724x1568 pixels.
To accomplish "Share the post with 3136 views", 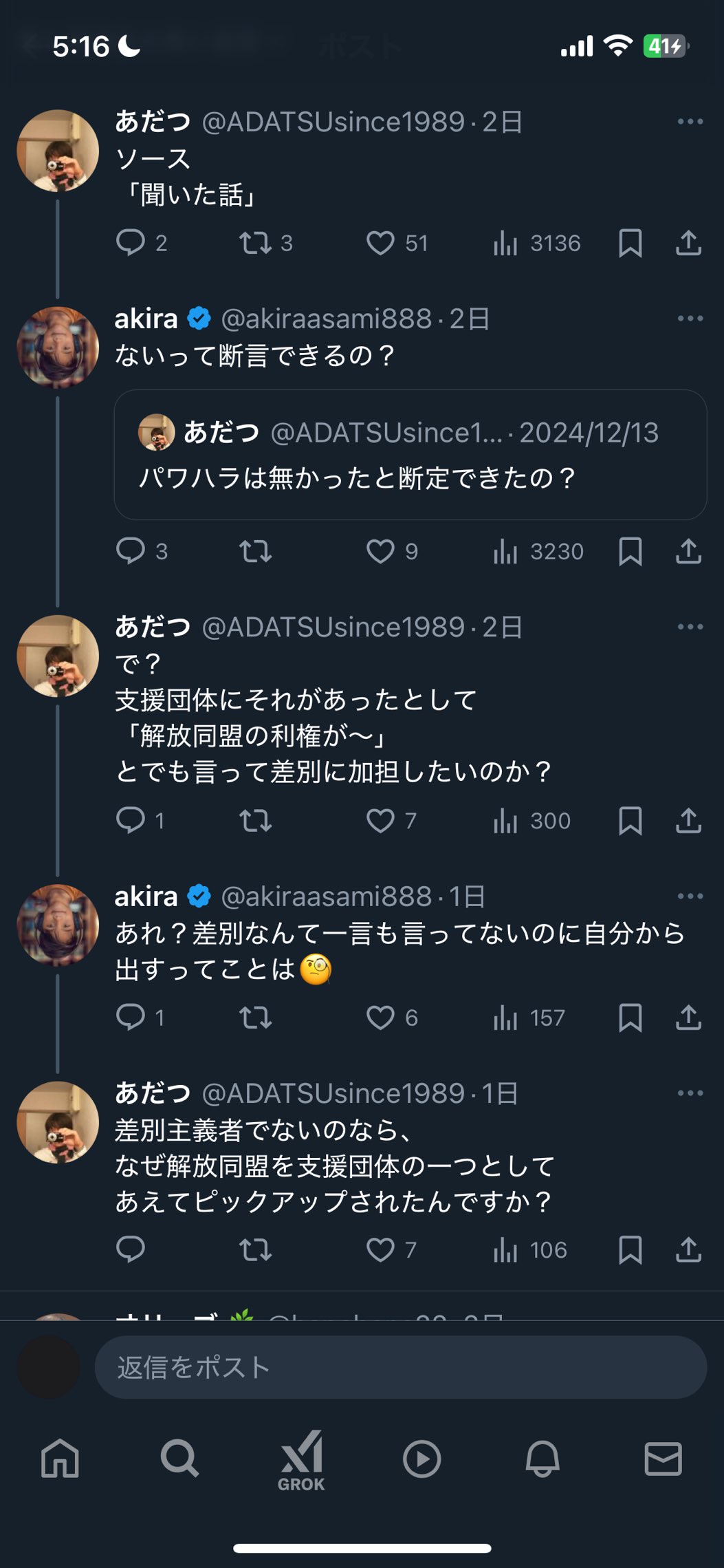I will (688, 243).
